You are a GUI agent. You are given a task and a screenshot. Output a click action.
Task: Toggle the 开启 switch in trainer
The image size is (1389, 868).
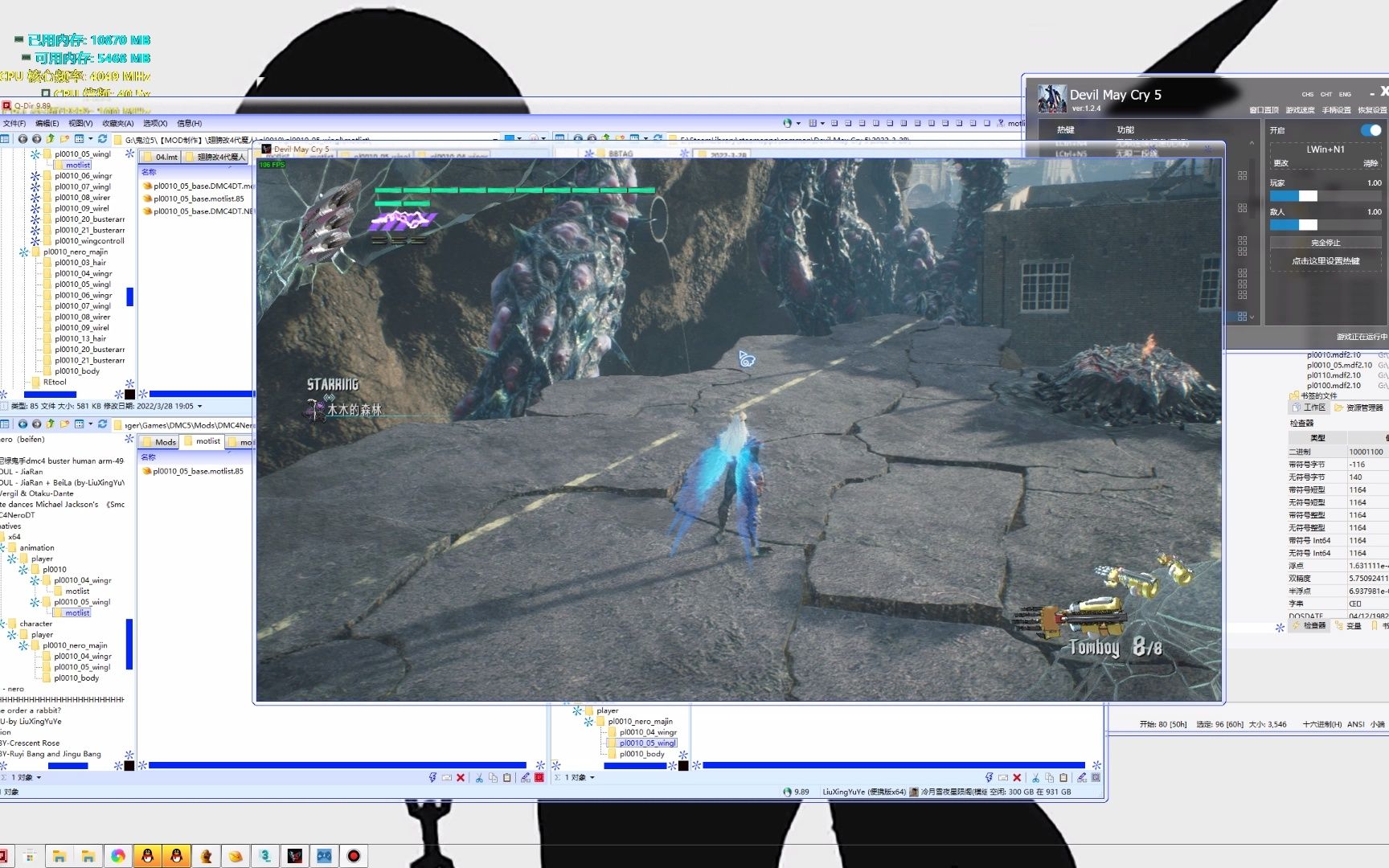[x=1371, y=130]
